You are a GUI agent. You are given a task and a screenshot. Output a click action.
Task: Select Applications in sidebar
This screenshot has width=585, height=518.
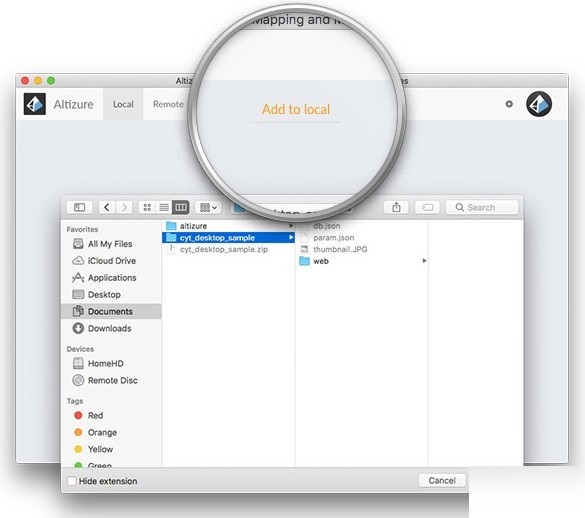tap(111, 278)
